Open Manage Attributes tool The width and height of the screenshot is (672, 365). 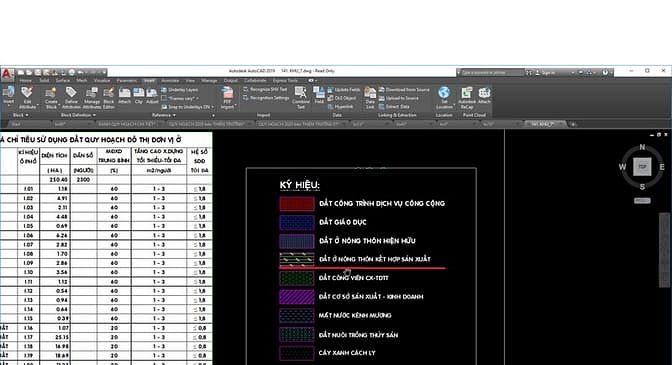coord(91,98)
